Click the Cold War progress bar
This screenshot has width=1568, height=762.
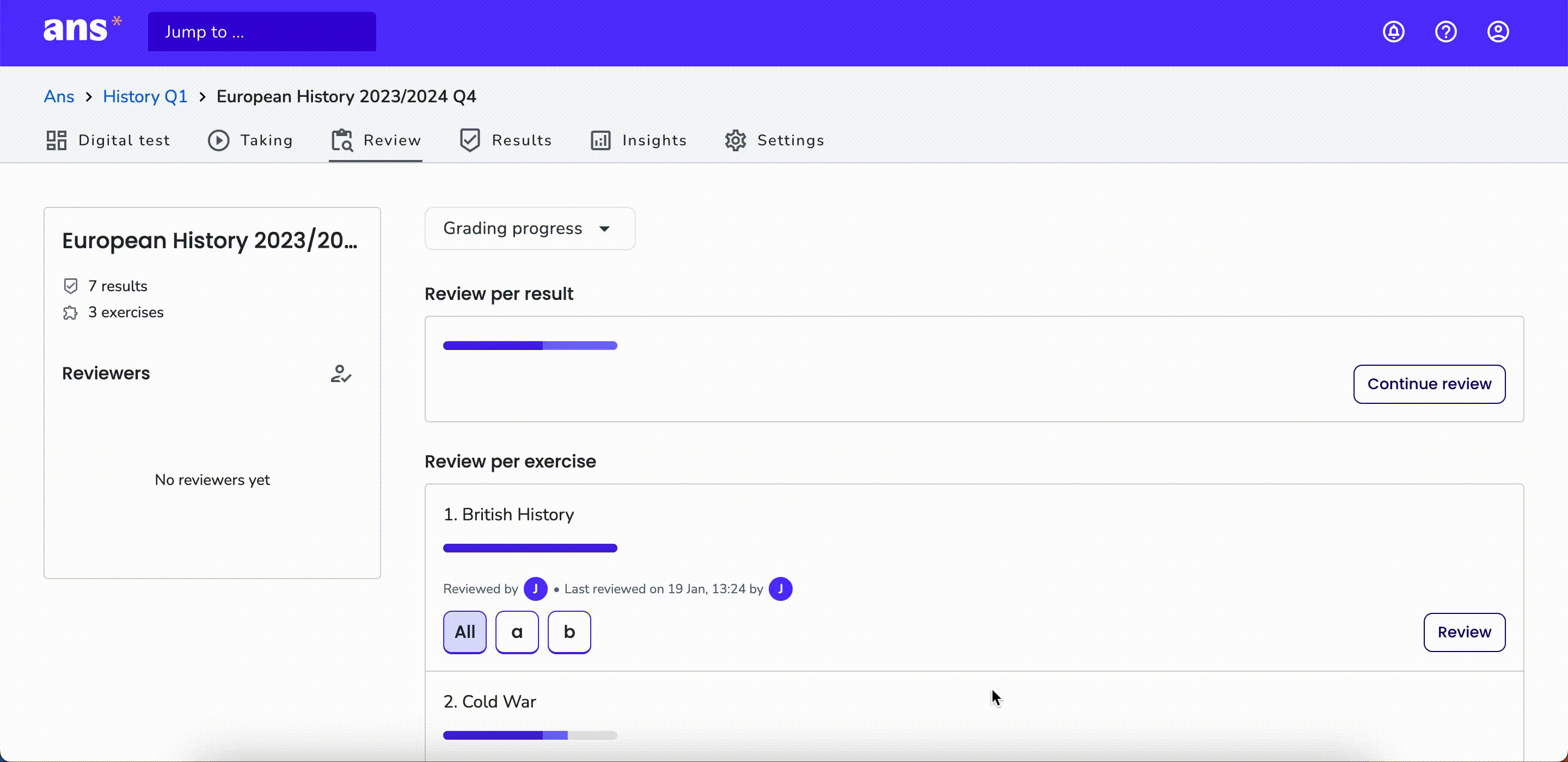click(530, 735)
